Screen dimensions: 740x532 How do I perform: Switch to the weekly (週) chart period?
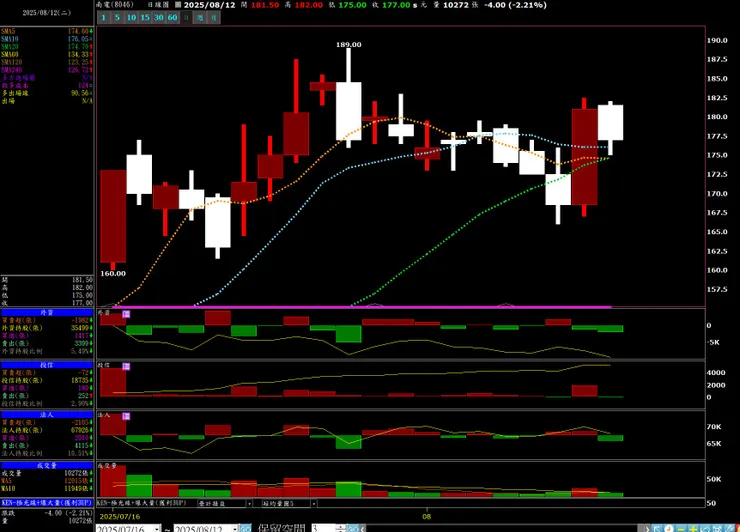click(200, 17)
